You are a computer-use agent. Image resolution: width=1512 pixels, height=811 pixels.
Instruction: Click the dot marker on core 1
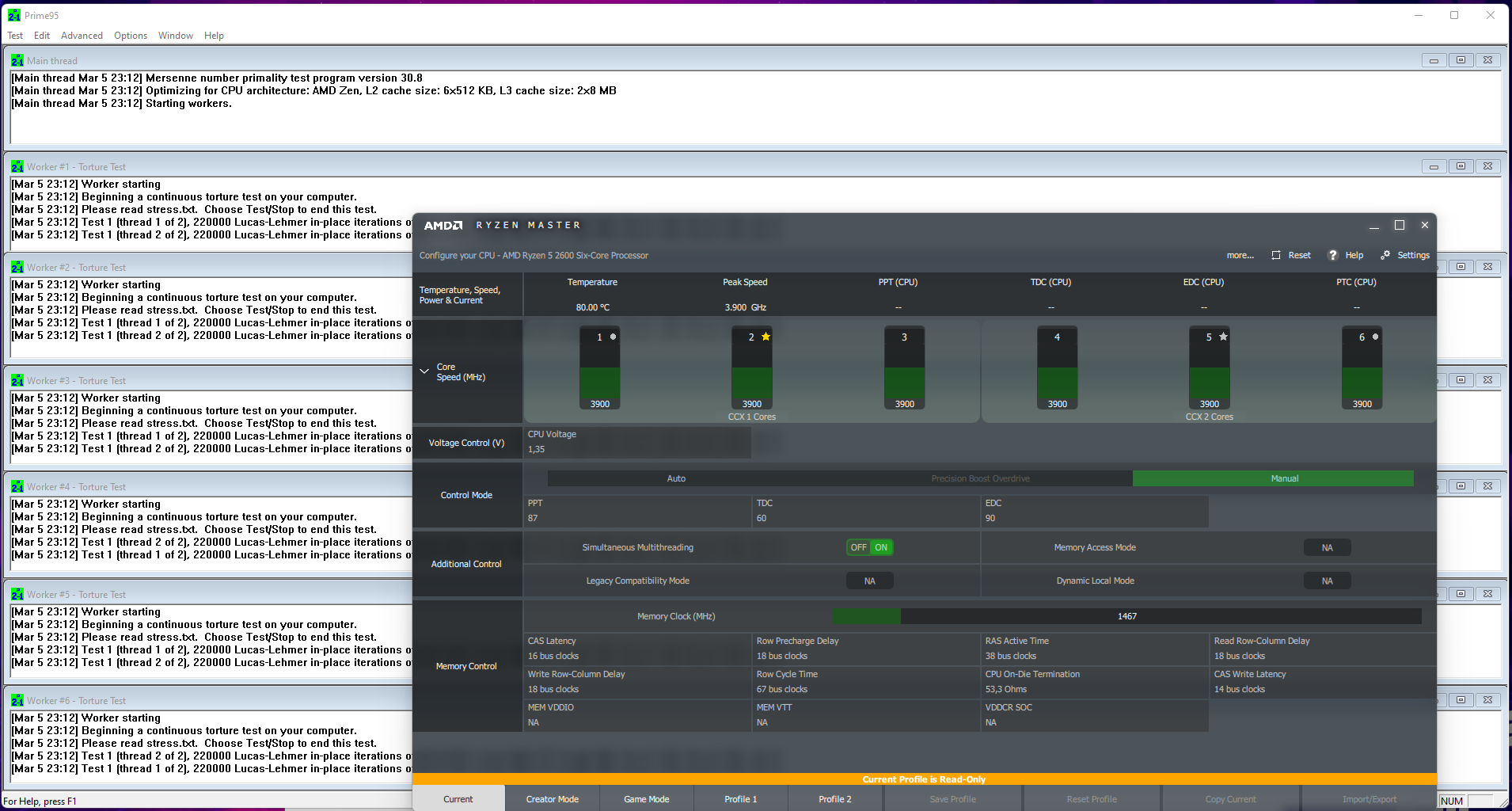(x=613, y=337)
